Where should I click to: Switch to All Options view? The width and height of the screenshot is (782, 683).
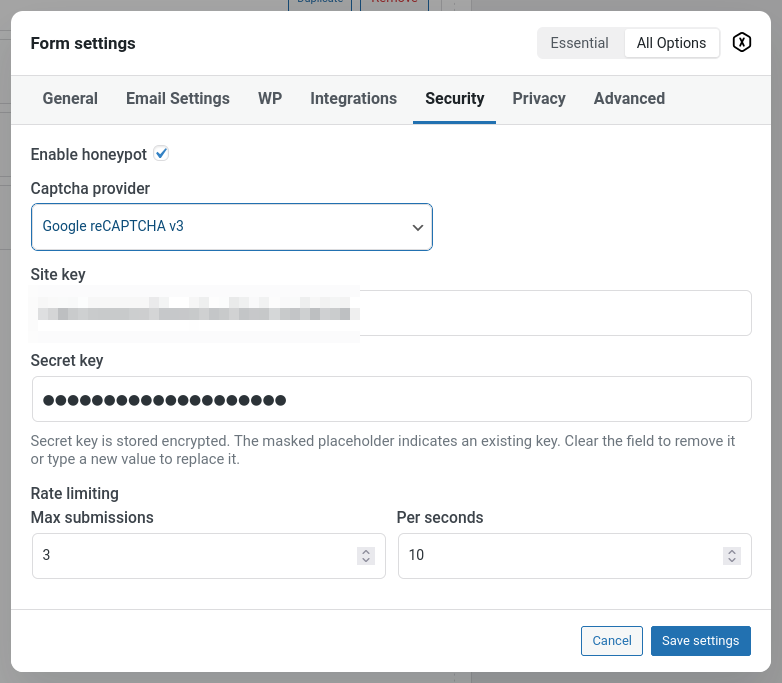point(671,43)
